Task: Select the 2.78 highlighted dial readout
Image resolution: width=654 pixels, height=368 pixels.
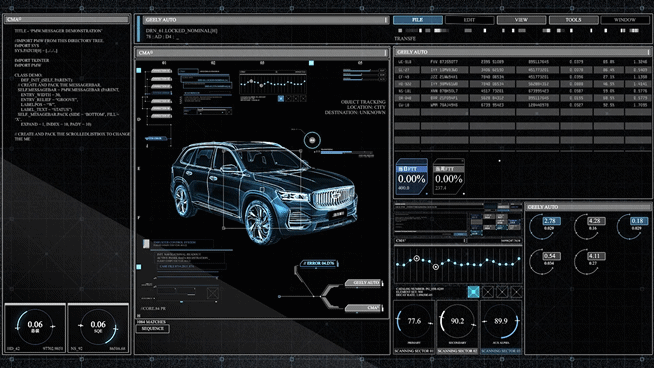Action: pos(550,221)
